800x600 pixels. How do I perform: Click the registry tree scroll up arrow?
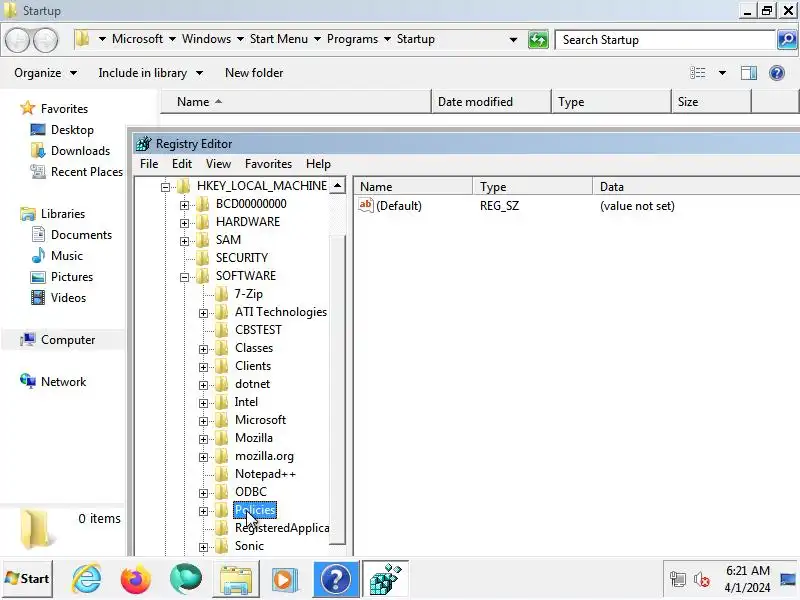pyautogui.click(x=337, y=185)
